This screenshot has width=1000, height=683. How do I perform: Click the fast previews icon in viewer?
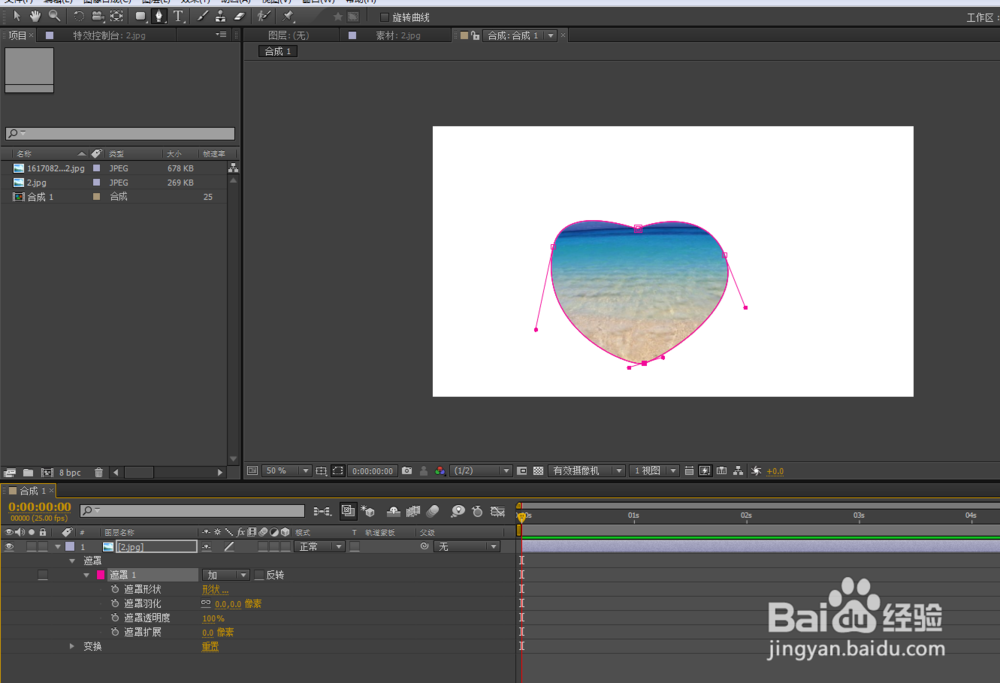[705, 471]
